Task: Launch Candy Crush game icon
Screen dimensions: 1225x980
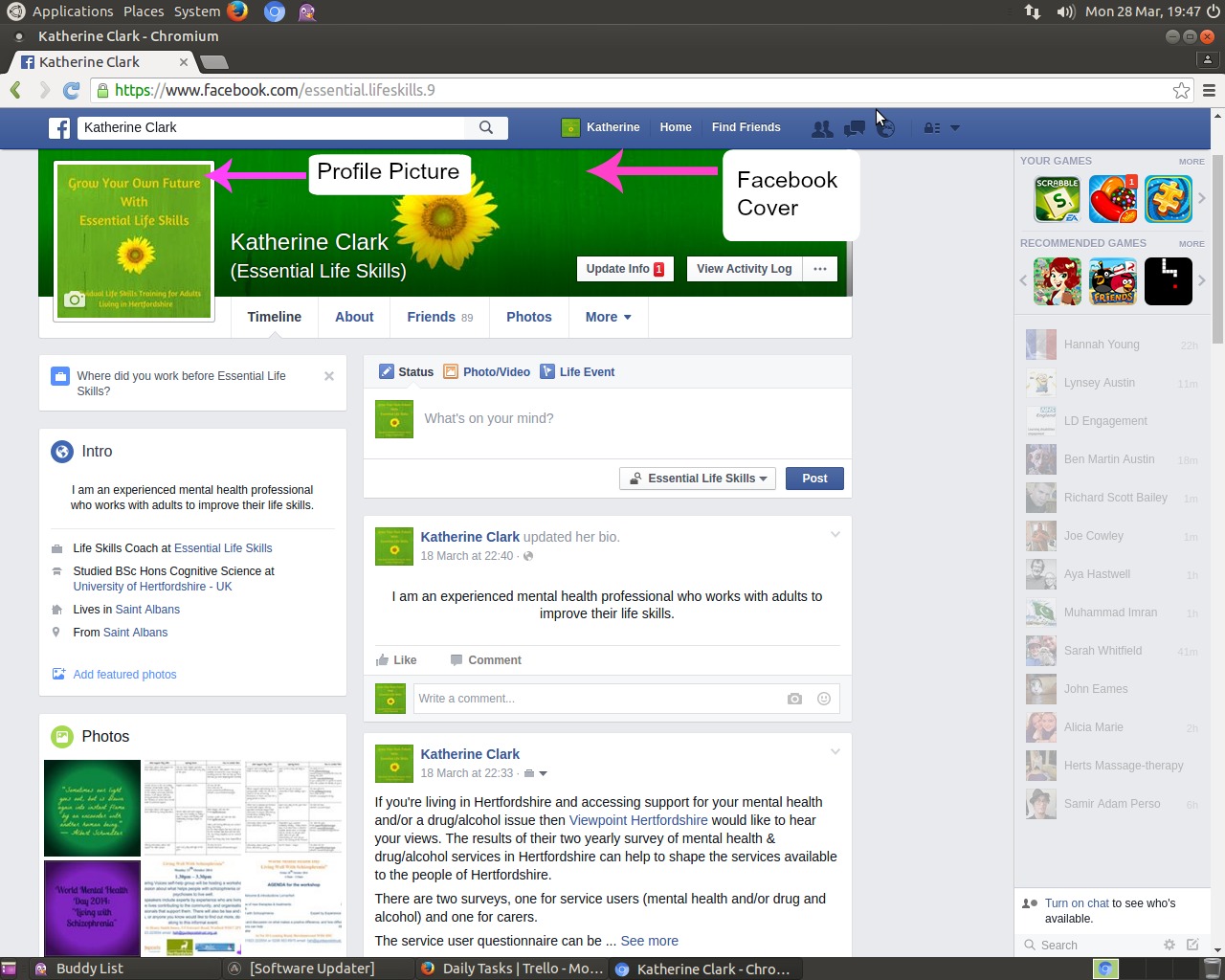Action: pos(1113,199)
